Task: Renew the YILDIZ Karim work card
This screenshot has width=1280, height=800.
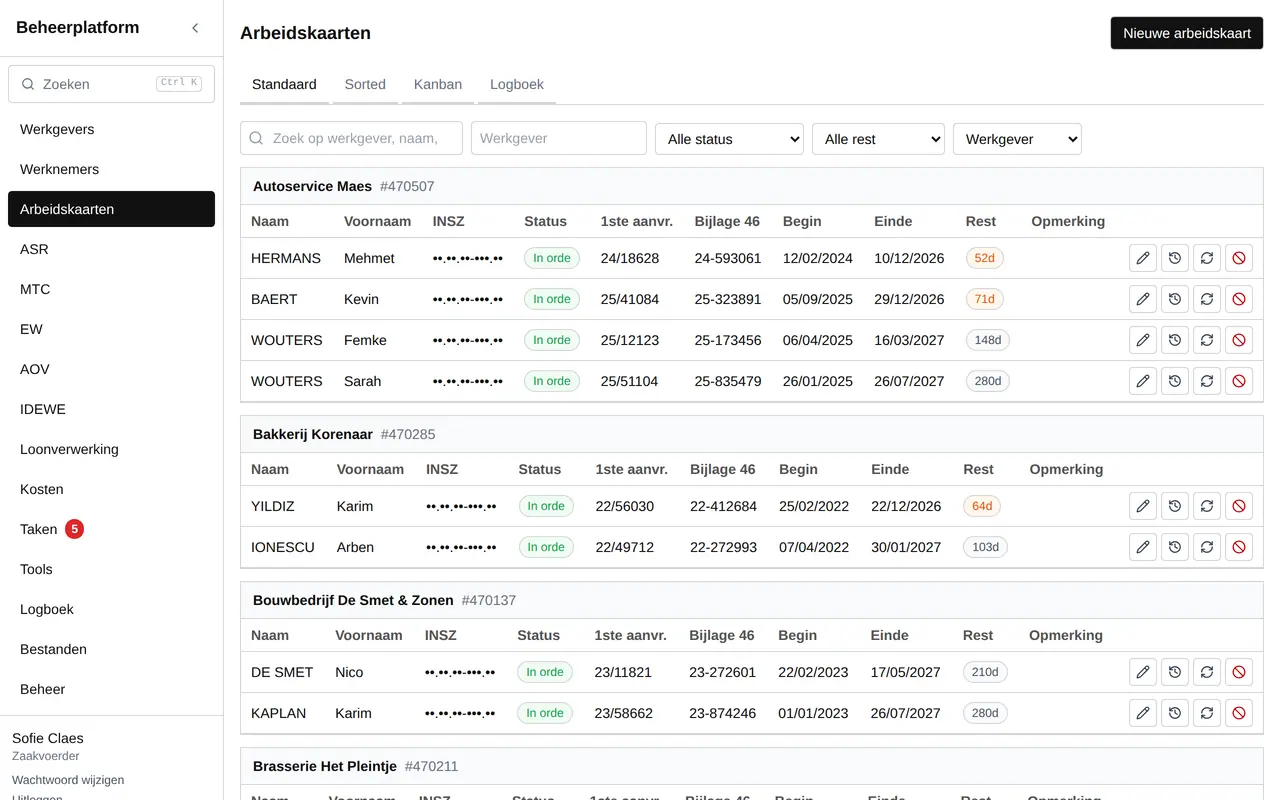Action: 1207,506
